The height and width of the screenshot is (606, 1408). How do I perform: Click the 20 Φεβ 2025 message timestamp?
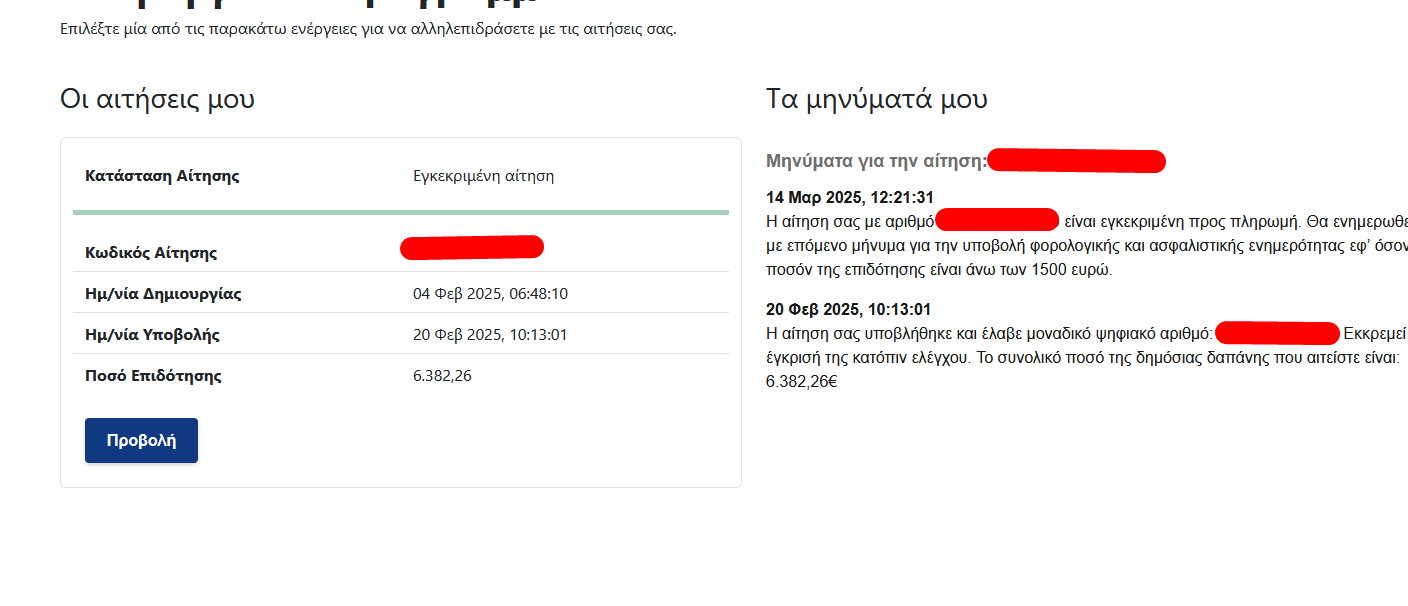pos(849,310)
